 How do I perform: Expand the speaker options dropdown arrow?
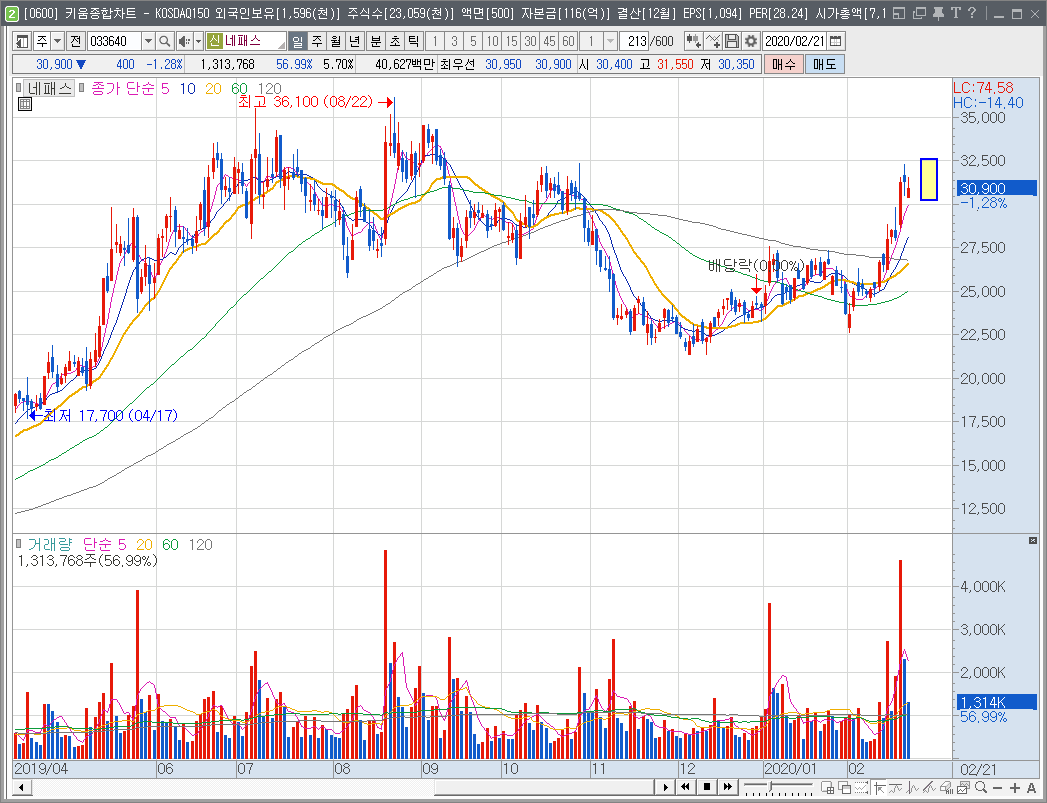198,41
